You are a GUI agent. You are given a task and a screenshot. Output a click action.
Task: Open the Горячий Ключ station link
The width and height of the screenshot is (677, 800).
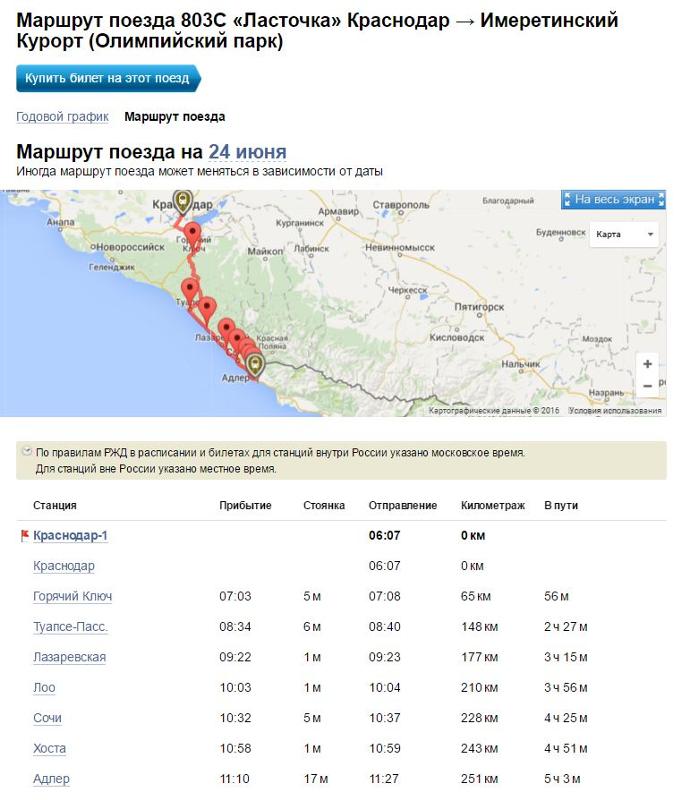pos(72,596)
